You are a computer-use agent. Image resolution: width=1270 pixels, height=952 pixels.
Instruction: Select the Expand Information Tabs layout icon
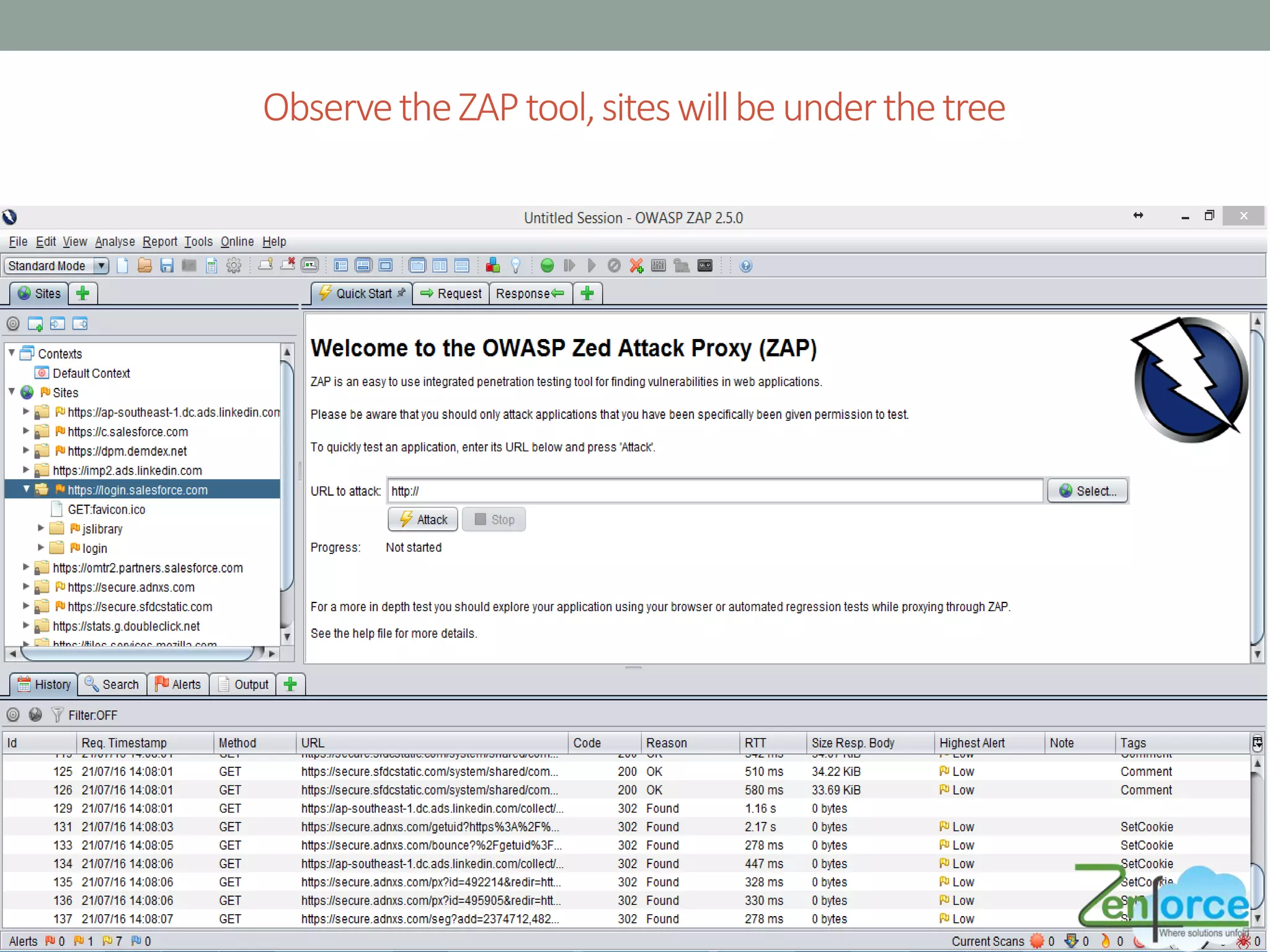[x=363, y=266]
